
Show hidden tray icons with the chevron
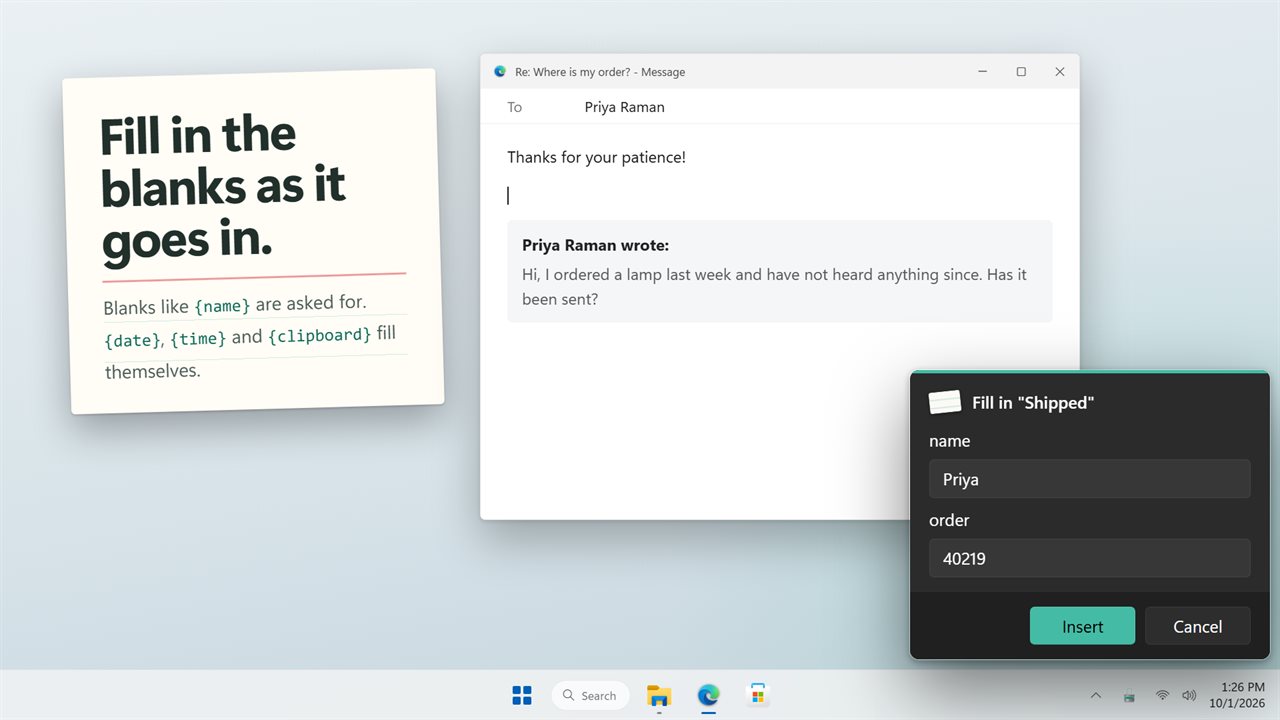coord(1096,695)
